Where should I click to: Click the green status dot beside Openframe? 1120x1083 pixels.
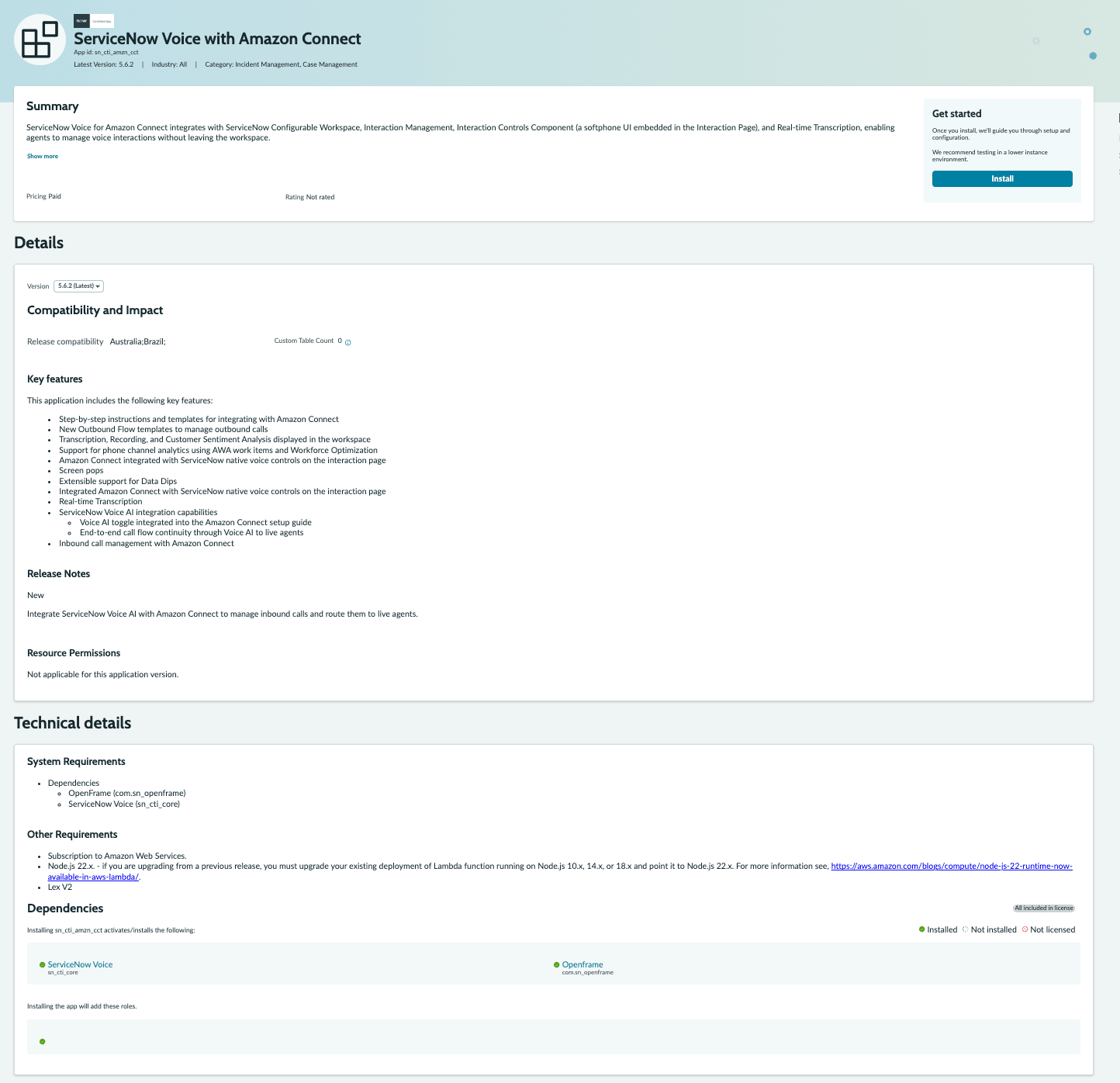(557, 965)
